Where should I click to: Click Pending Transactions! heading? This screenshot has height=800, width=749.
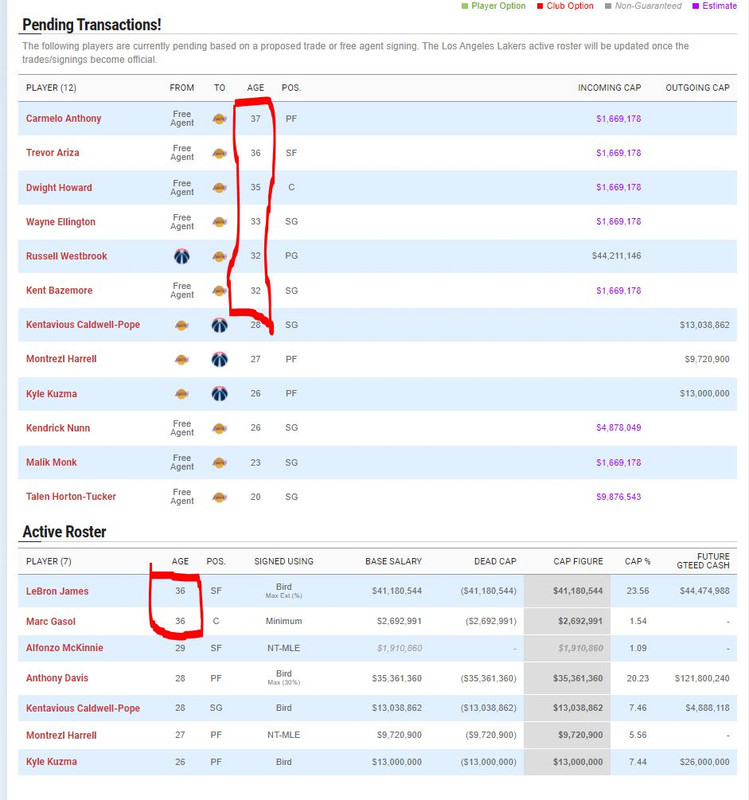click(x=92, y=24)
